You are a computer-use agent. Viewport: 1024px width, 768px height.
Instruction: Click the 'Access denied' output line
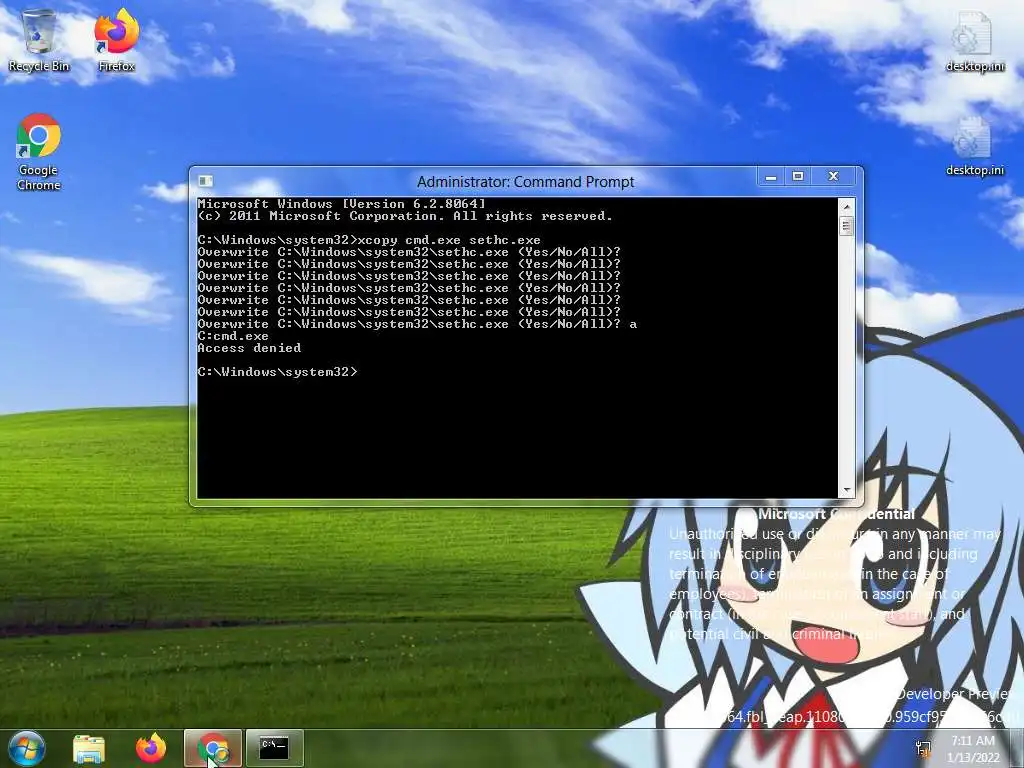pyautogui.click(x=249, y=348)
